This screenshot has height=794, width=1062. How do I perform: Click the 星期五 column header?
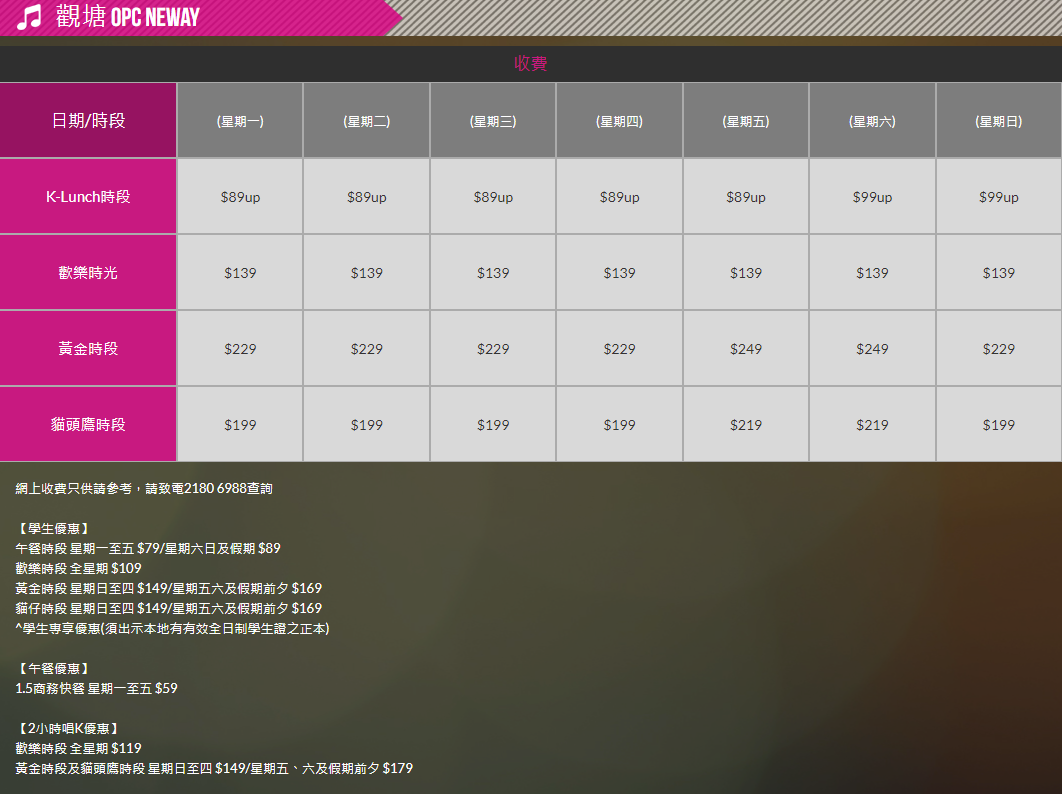coord(746,121)
